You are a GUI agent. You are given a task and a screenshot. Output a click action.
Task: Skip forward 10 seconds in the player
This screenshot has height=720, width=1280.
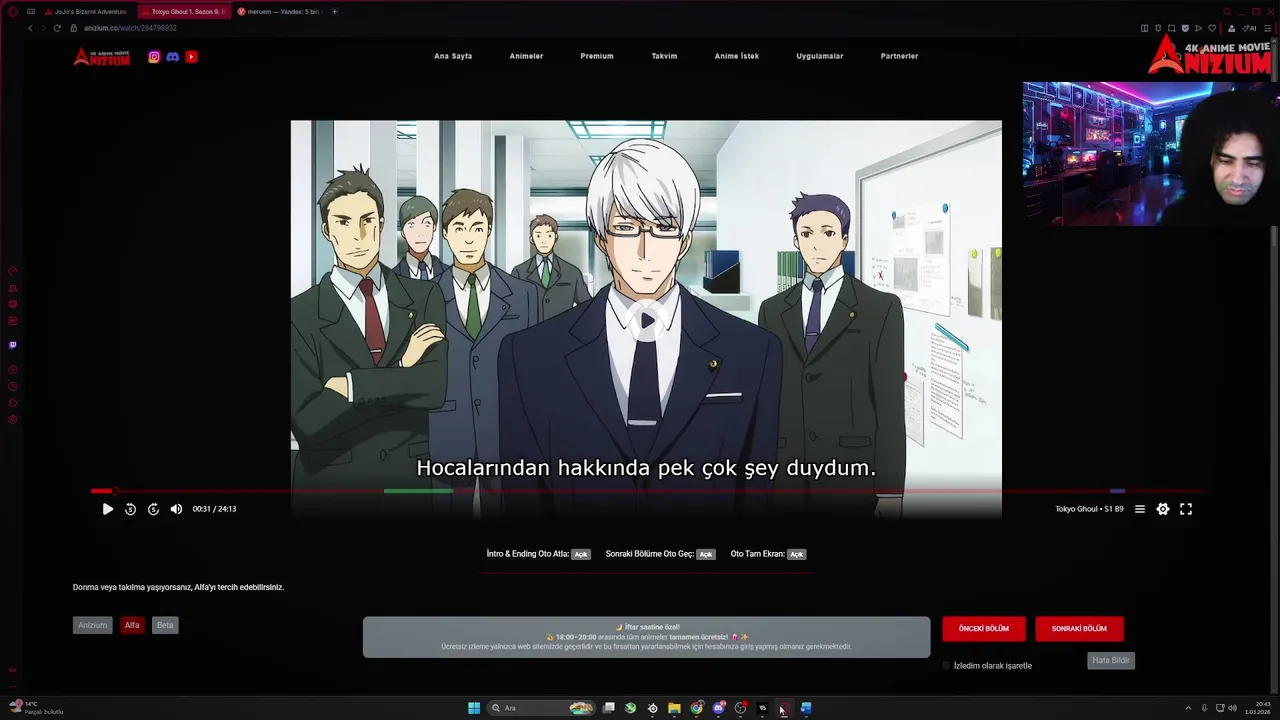click(153, 509)
